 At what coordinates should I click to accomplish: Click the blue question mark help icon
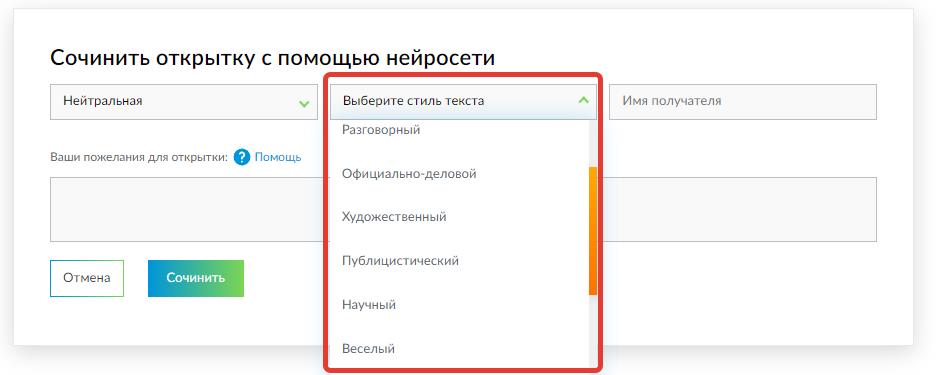pyautogui.click(x=242, y=157)
